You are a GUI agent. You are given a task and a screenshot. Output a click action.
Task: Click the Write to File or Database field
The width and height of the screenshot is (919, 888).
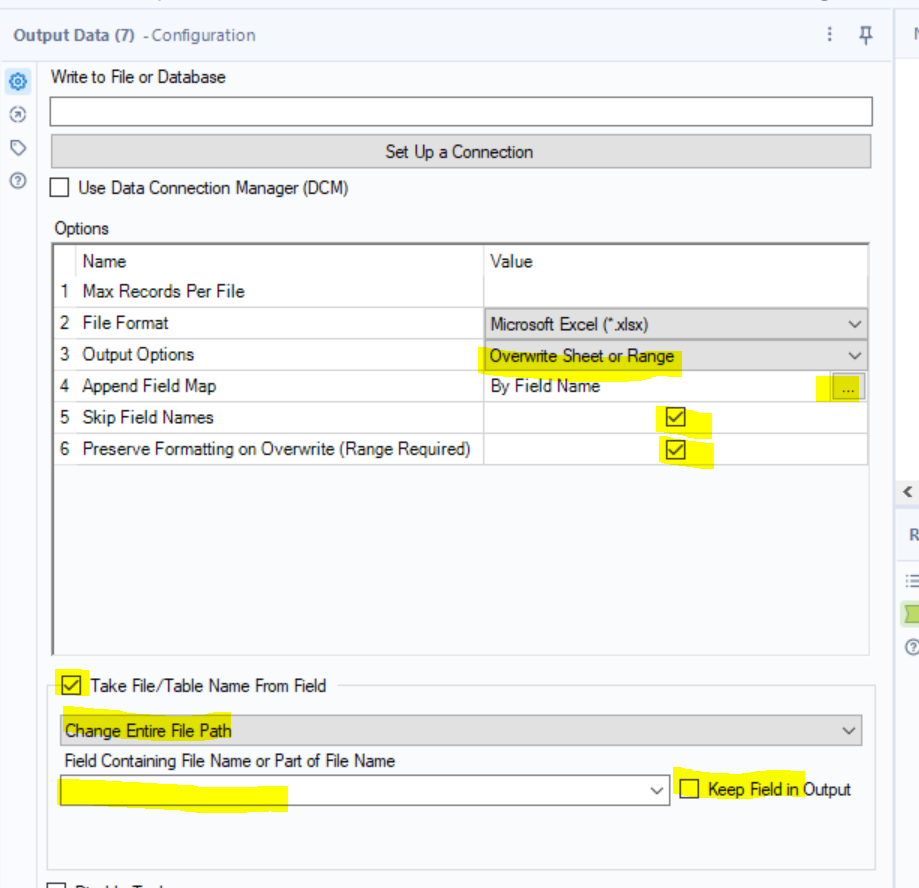(x=460, y=111)
